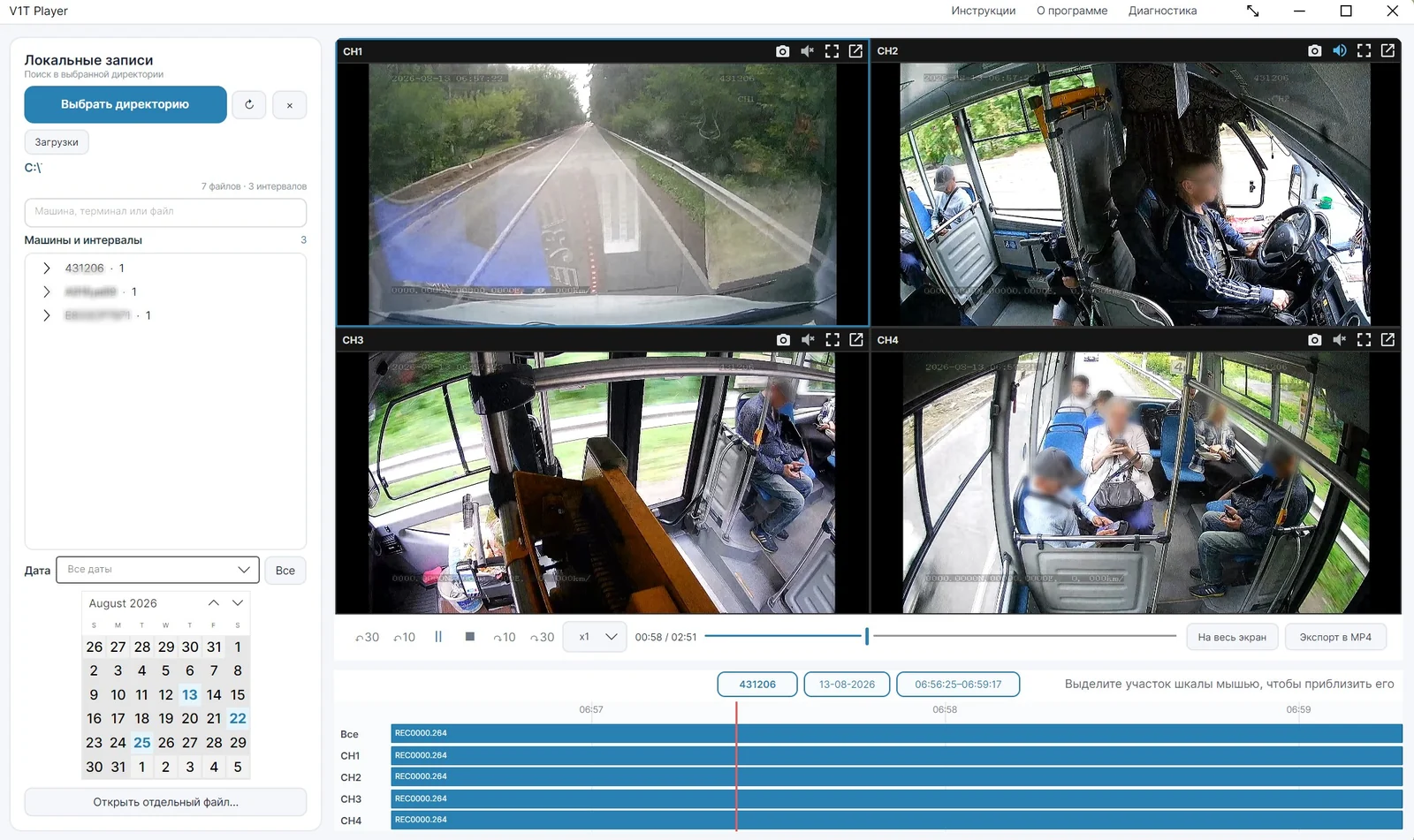Refresh the selected directory
Image resolution: width=1414 pixels, height=840 pixels.
(249, 105)
